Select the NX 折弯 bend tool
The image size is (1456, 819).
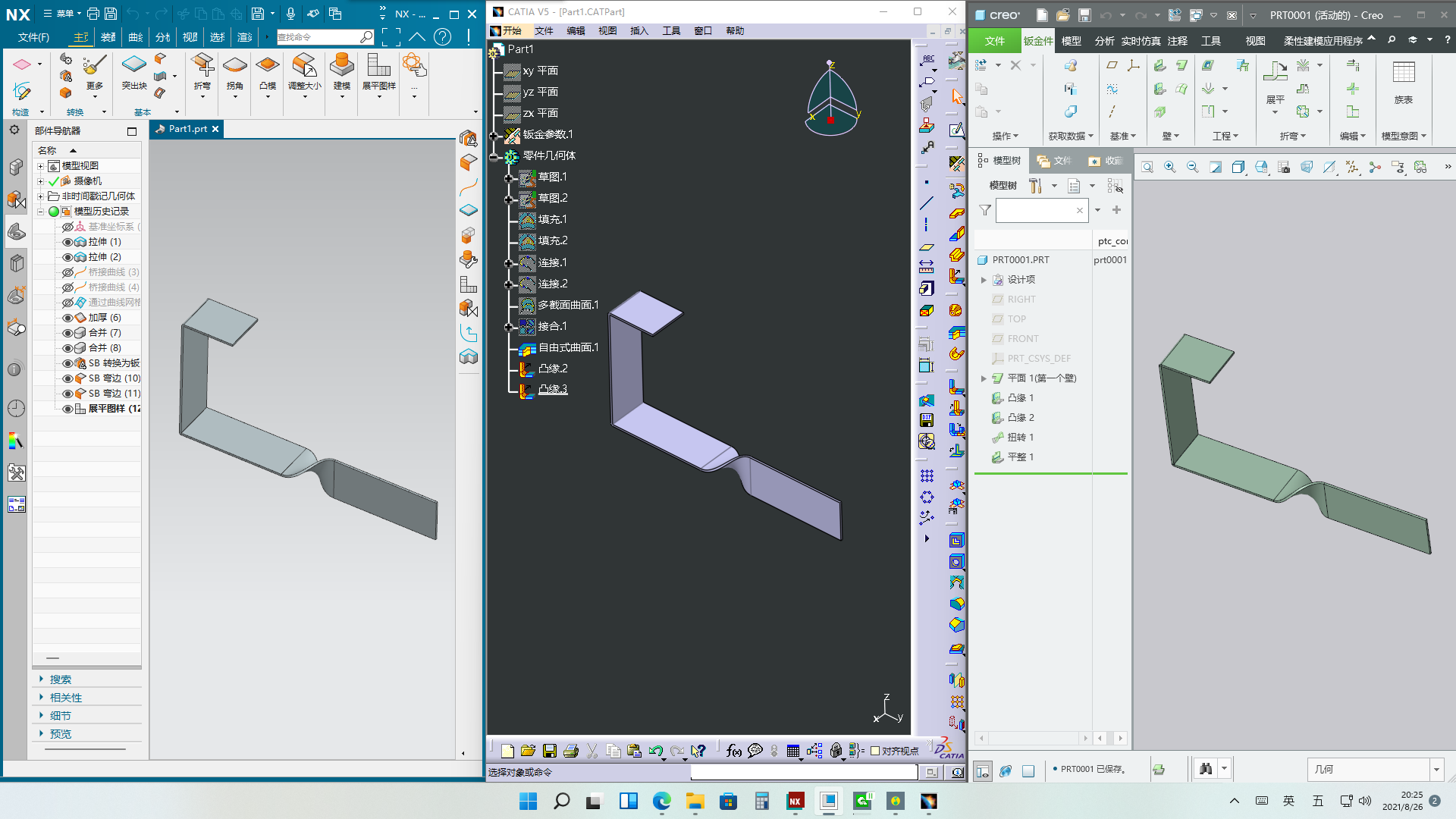(x=202, y=65)
